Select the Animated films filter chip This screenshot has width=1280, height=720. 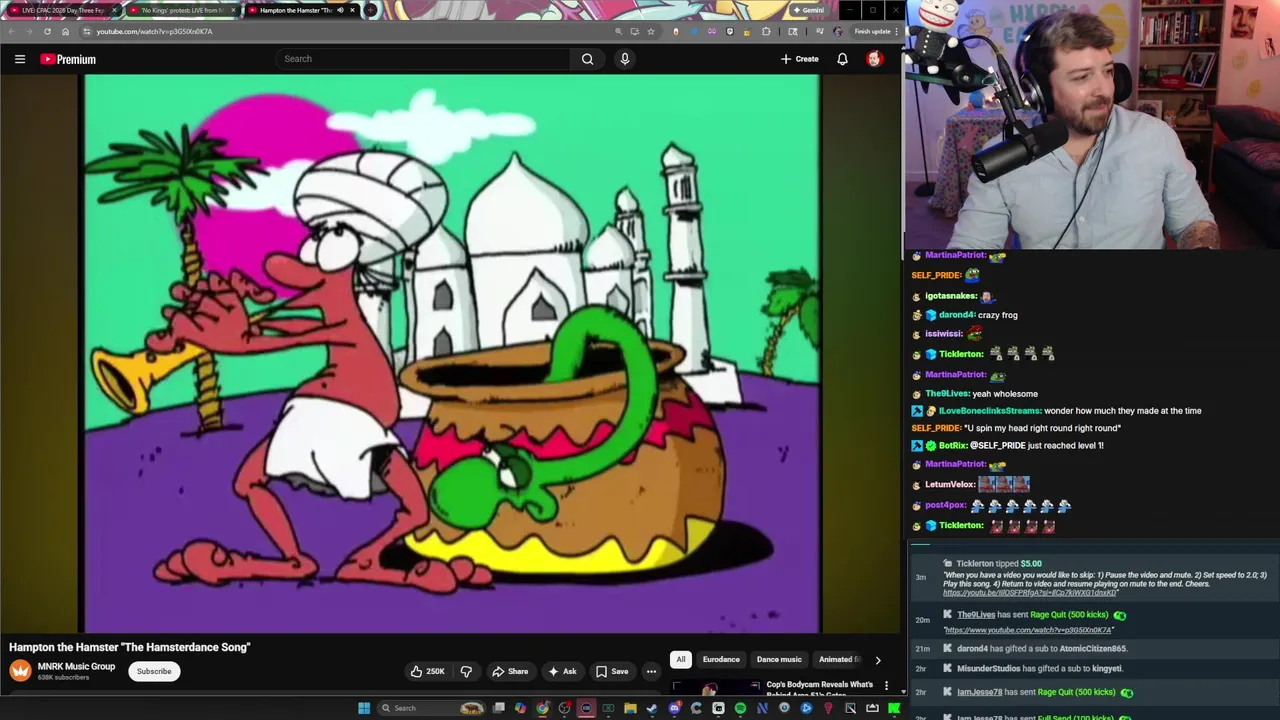839,660
